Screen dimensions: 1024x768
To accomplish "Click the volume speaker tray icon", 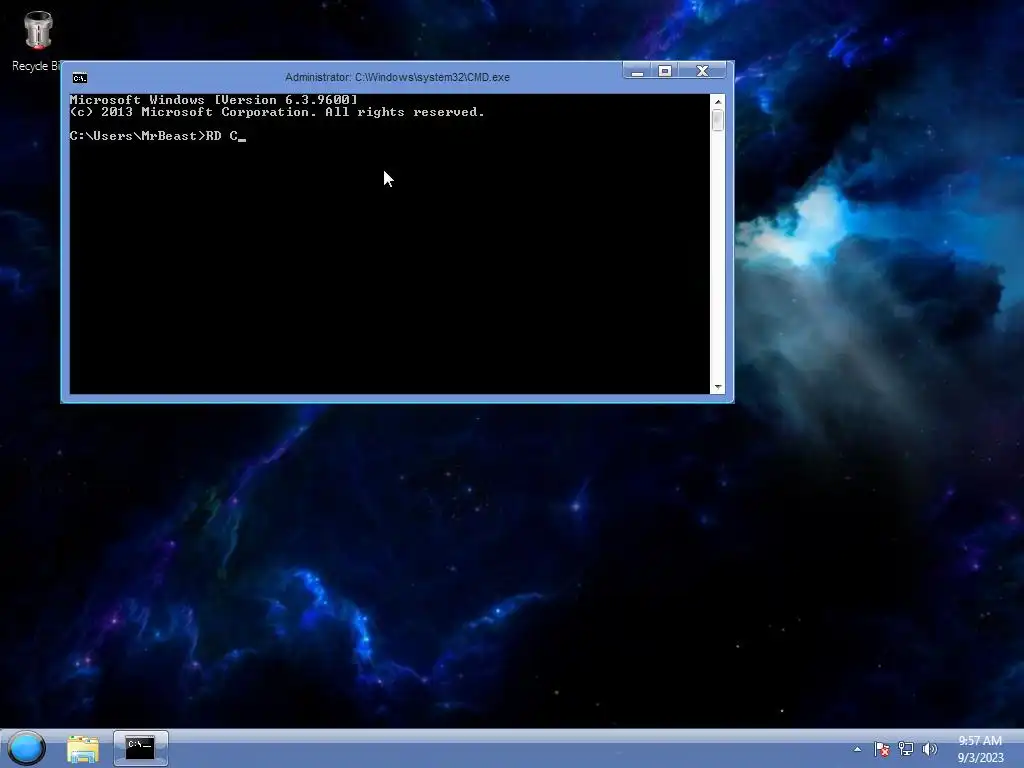I will pyautogui.click(x=929, y=749).
